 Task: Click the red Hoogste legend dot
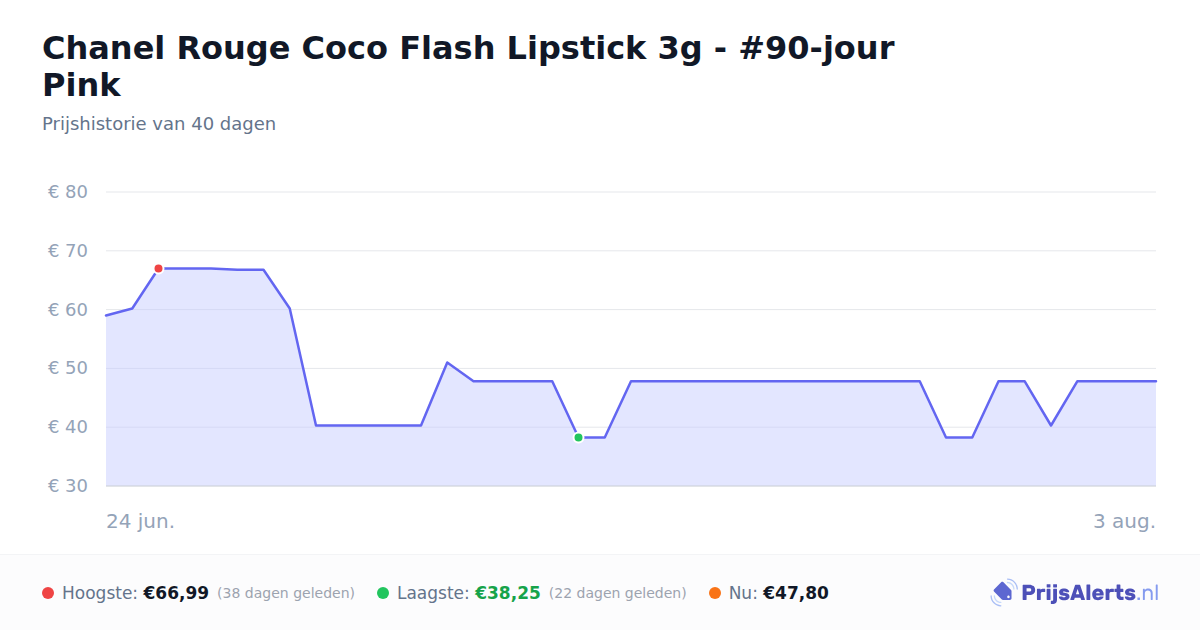(x=48, y=593)
